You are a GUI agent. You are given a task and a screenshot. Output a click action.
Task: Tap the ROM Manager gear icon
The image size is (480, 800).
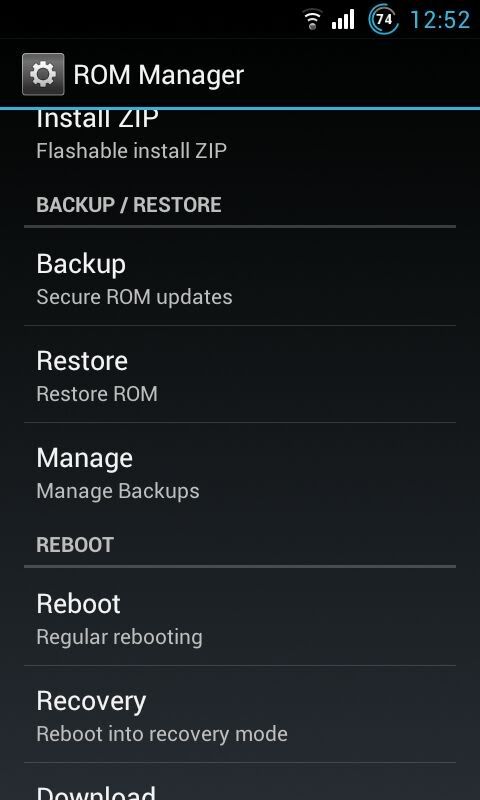click(43, 74)
